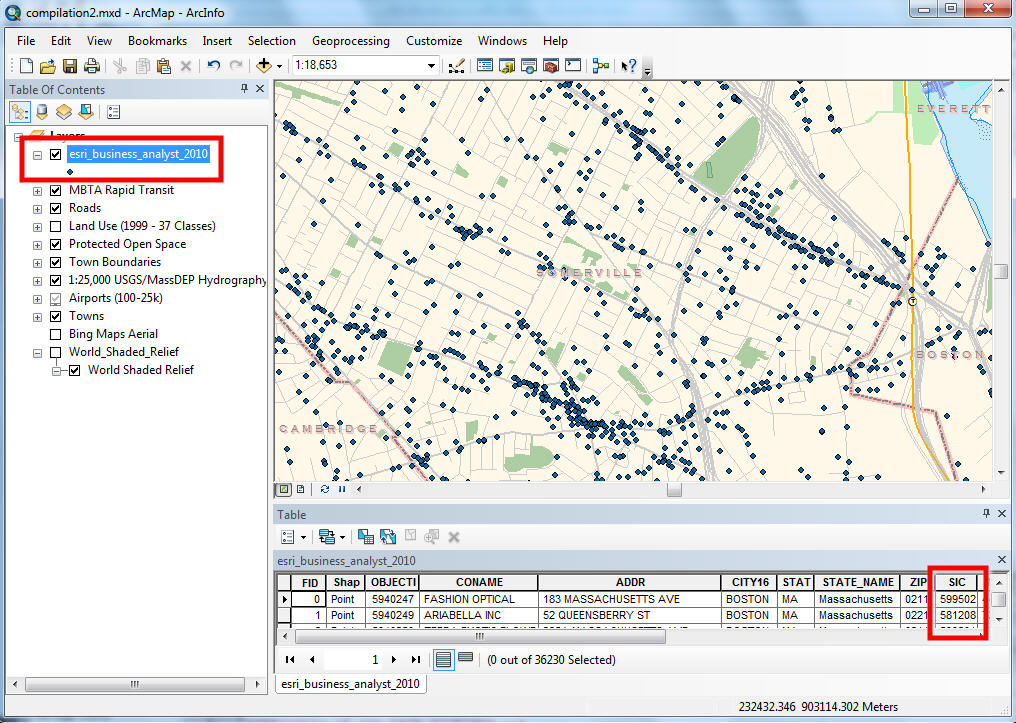Expand the Town Boundaries layer
Screen dimensions: 1016x723
(x=38, y=263)
